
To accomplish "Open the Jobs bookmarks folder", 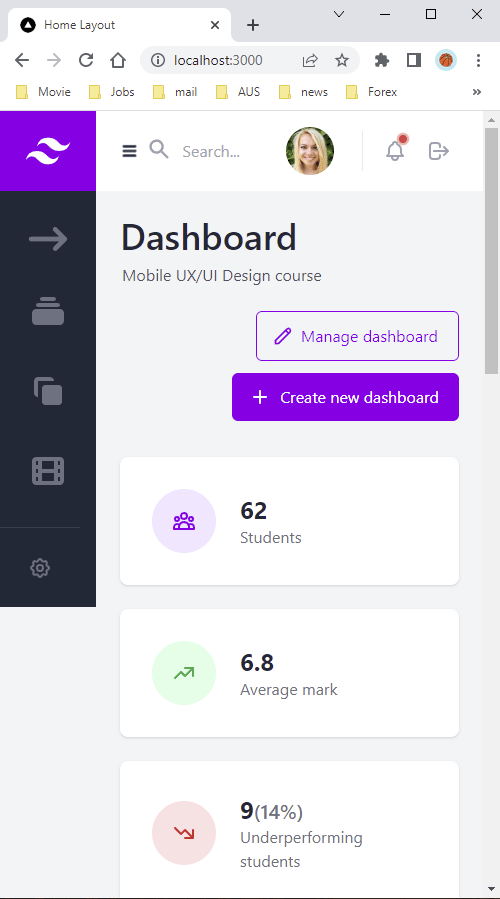I will (112, 92).
